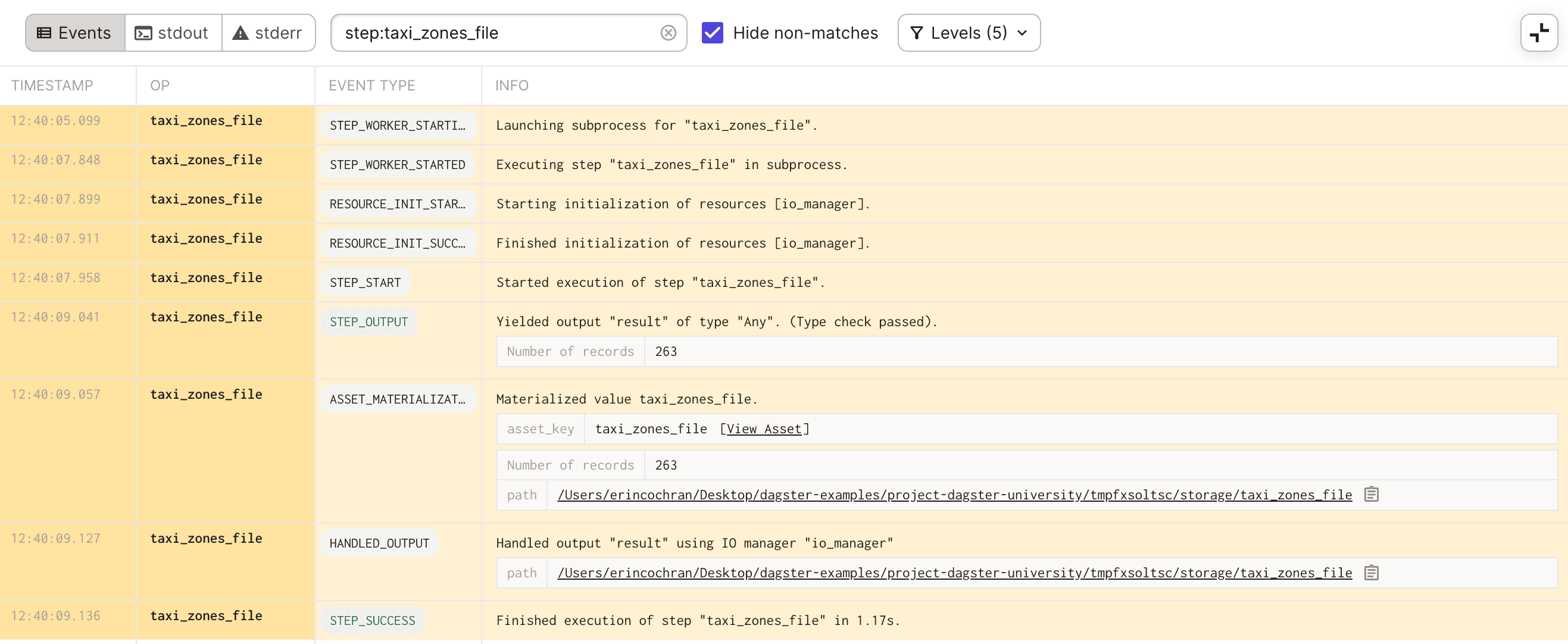Open the storage path link for taxi_zones_file
This screenshot has height=644, width=1568.
click(x=954, y=494)
